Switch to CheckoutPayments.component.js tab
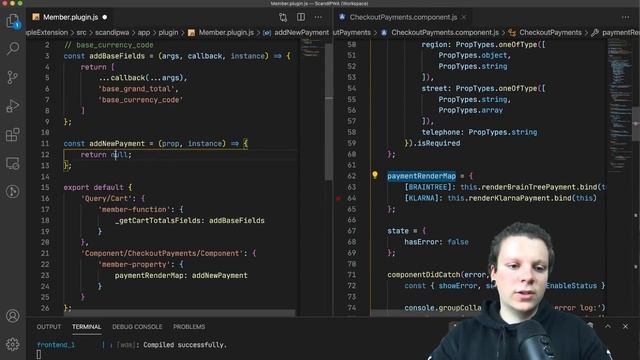This screenshot has height=360, width=640. 403,17
